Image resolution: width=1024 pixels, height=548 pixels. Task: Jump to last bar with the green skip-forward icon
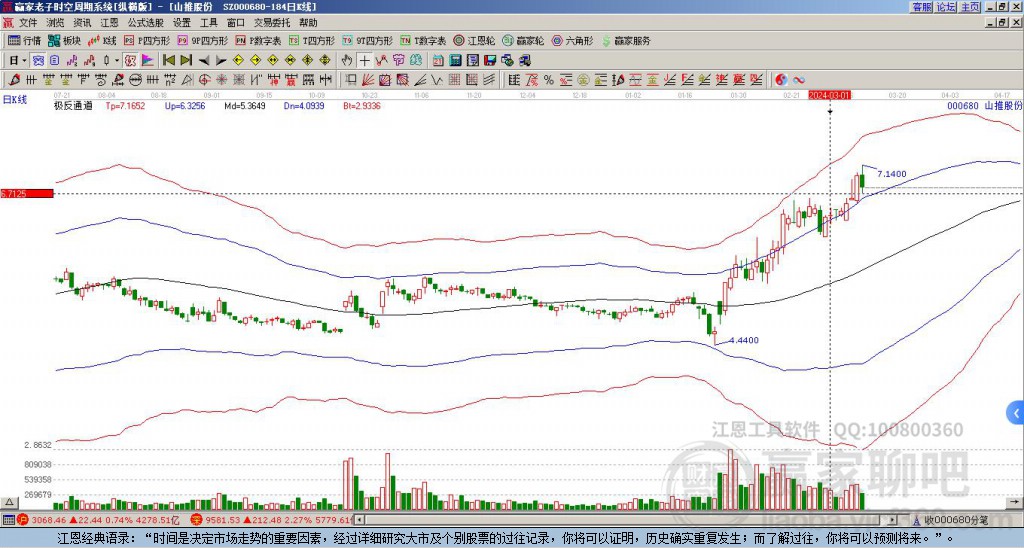(186, 61)
